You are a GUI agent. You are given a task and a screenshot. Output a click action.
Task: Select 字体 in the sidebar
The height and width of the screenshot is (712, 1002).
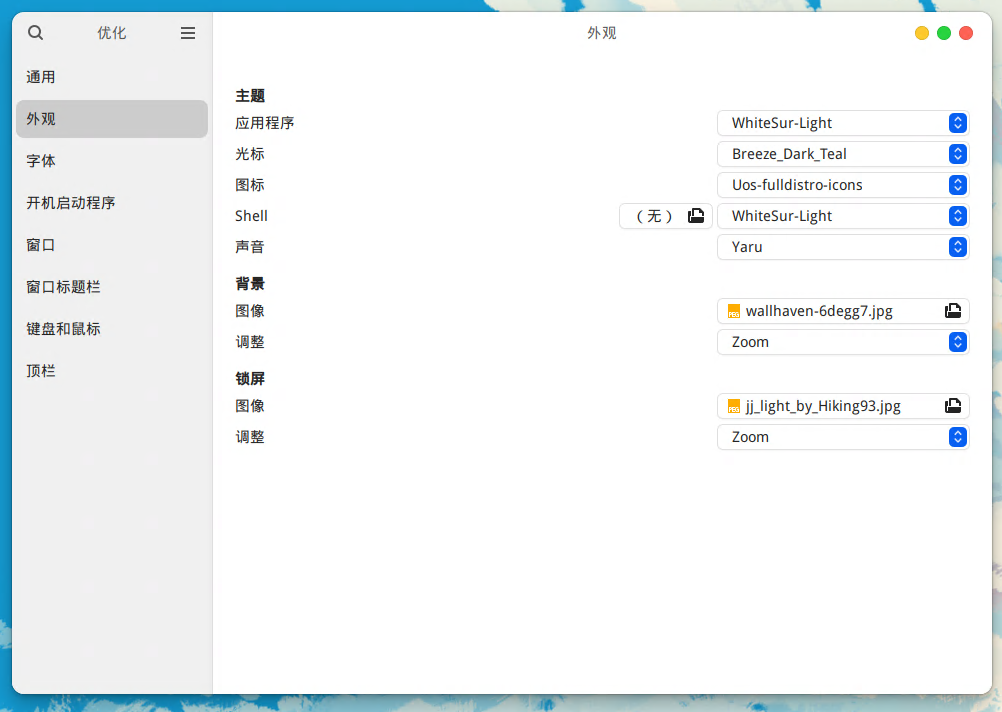tap(112, 161)
